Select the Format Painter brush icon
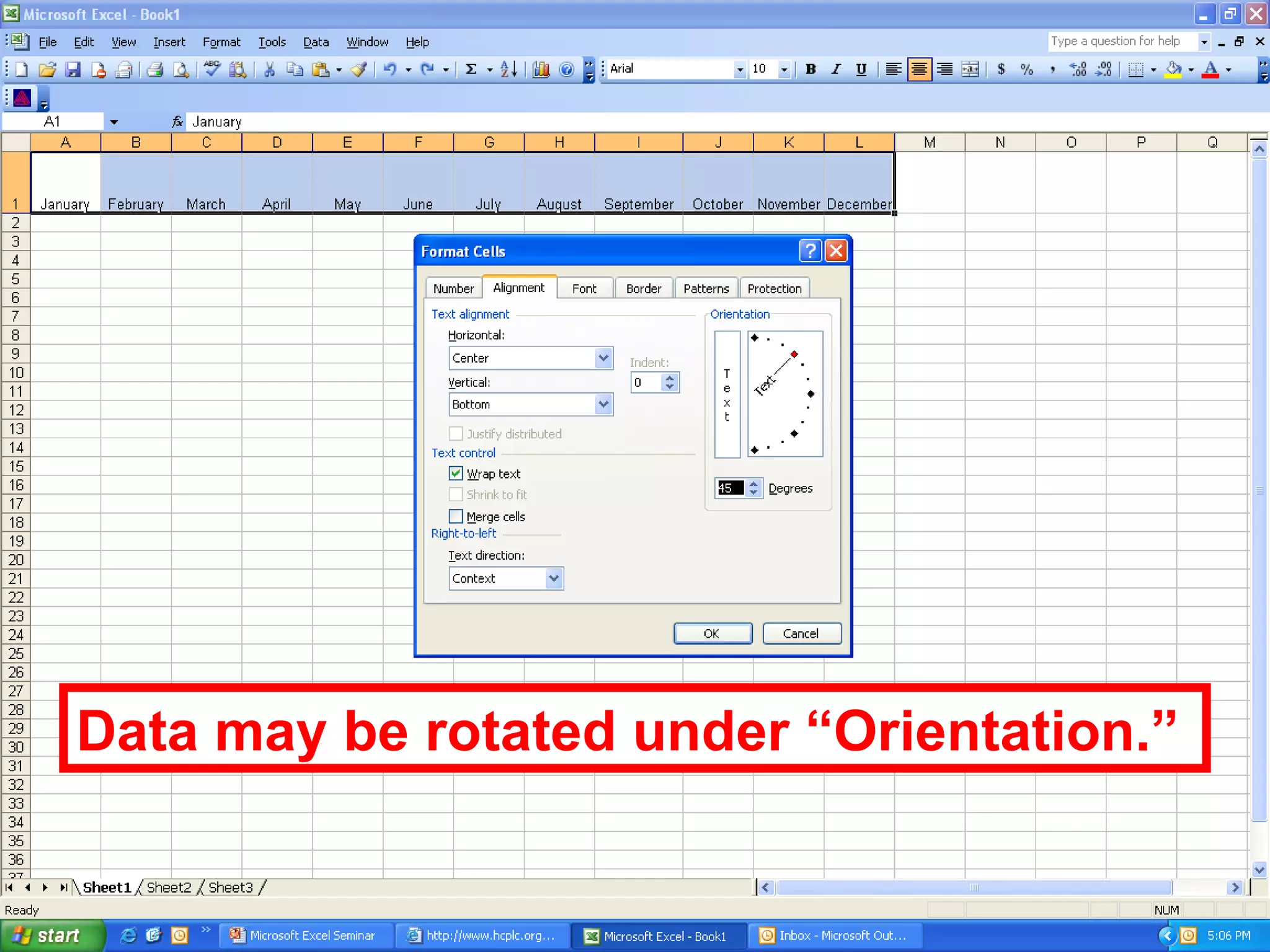The width and height of the screenshot is (1270, 952). coord(358,69)
